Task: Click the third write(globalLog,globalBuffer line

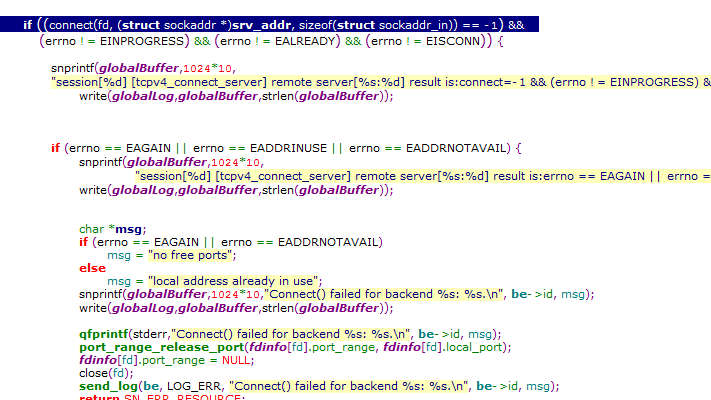Action: tap(236, 308)
